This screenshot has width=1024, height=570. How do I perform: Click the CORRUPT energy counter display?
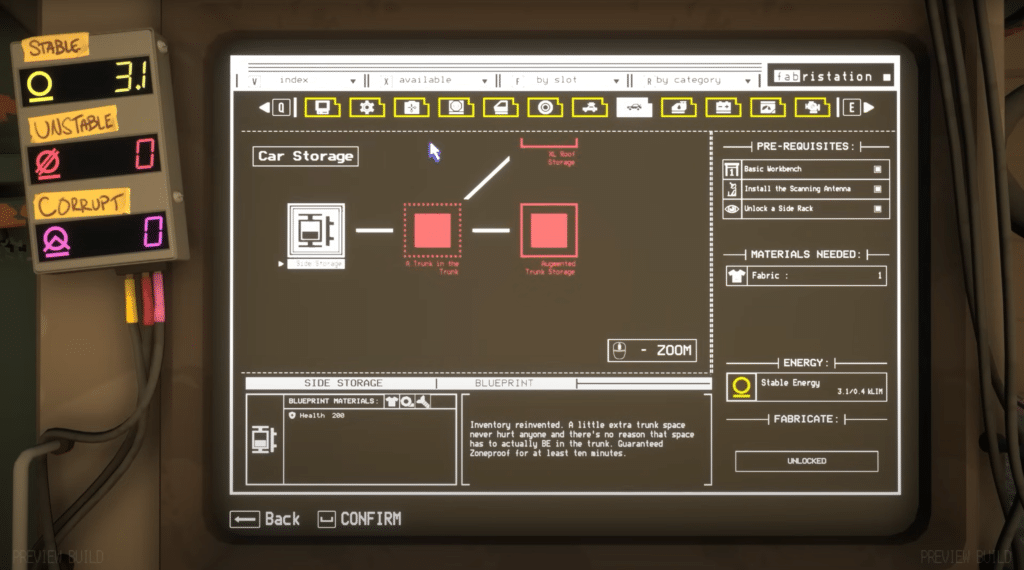[x=103, y=235]
